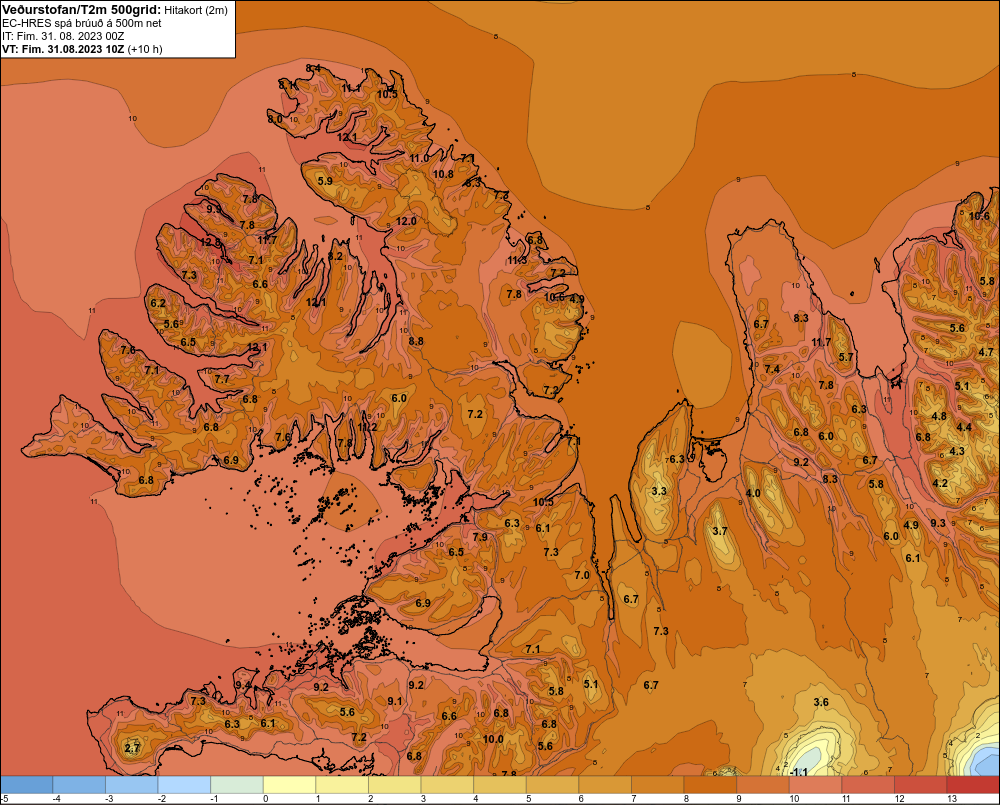Image resolution: width=1000 pixels, height=805 pixels.
Task: Select the legend swatch between 10 and 11
Action: (x=816, y=785)
